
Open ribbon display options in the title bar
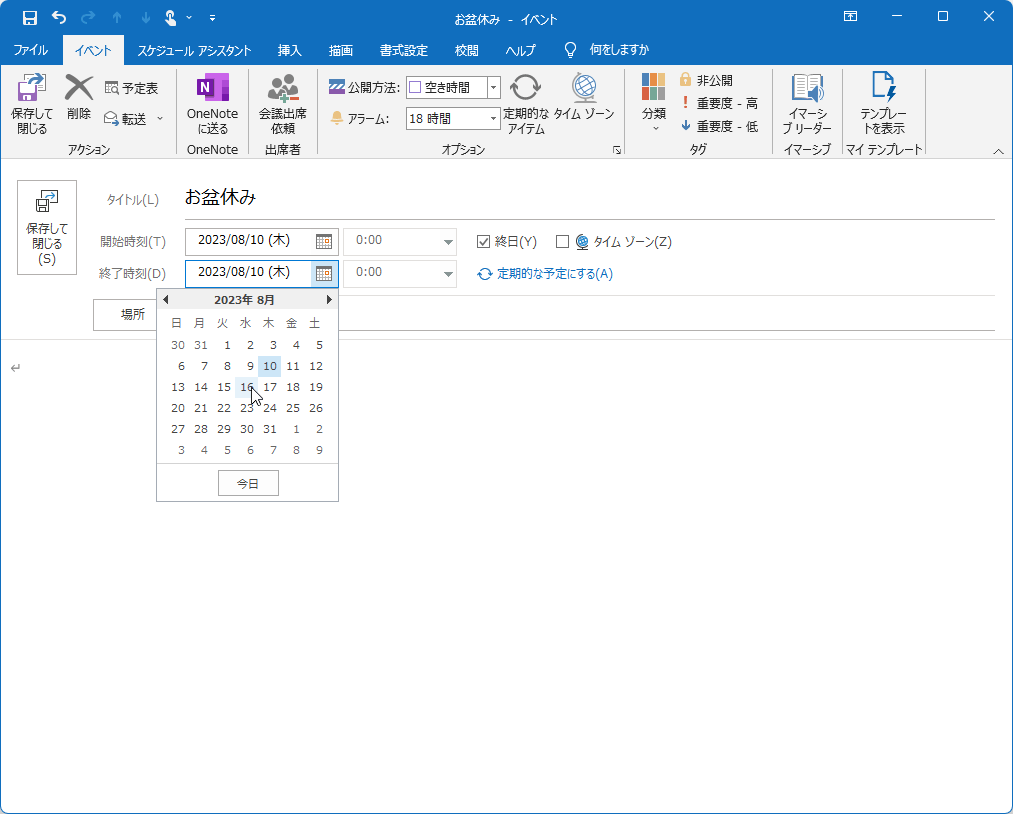850,17
